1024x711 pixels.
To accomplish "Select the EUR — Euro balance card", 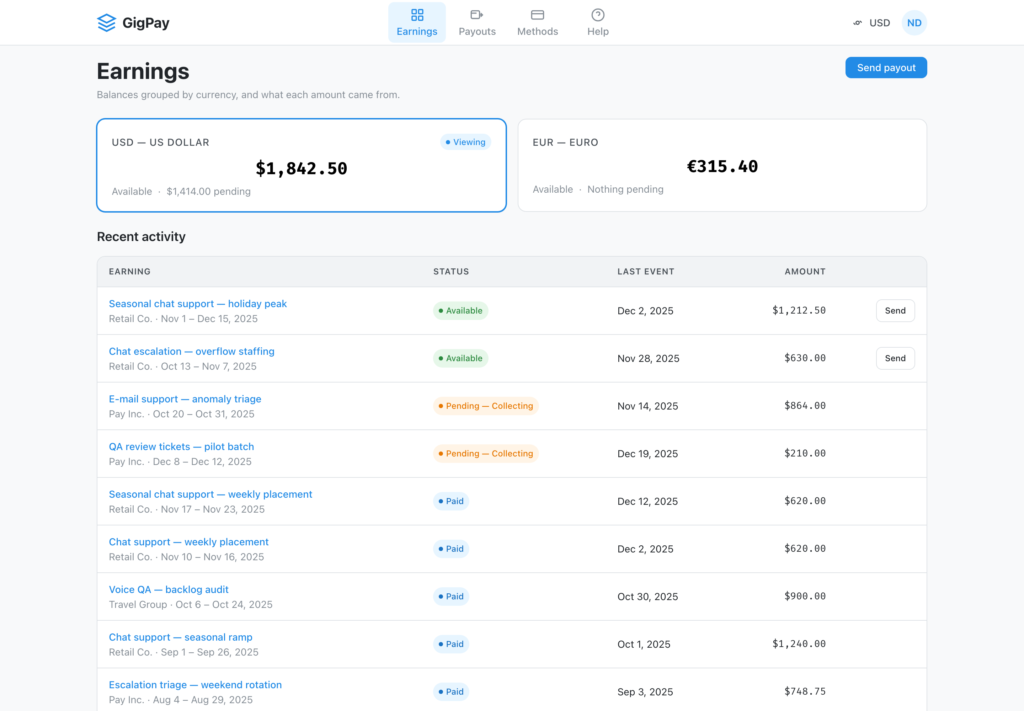I will pyautogui.click(x=722, y=165).
